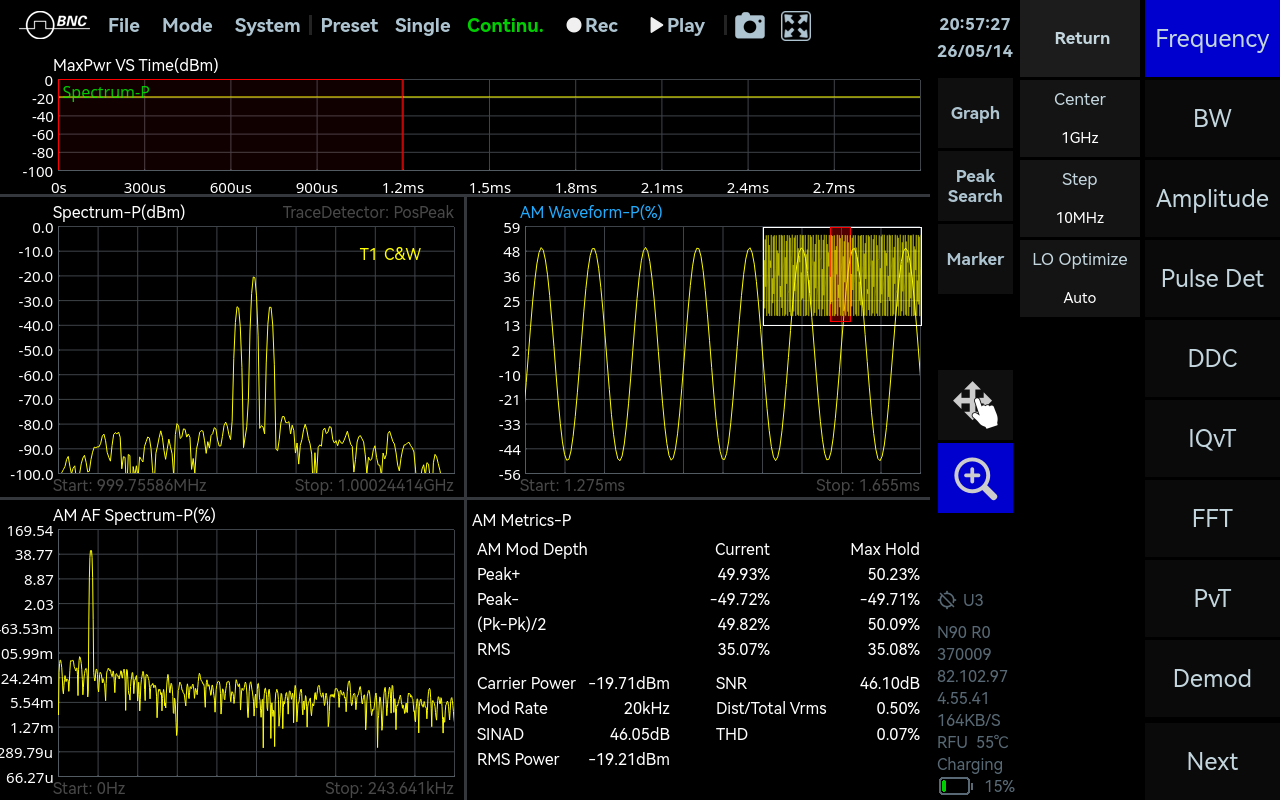
Task: Click the red time marker at 1.2ms
Action: [402, 125]
